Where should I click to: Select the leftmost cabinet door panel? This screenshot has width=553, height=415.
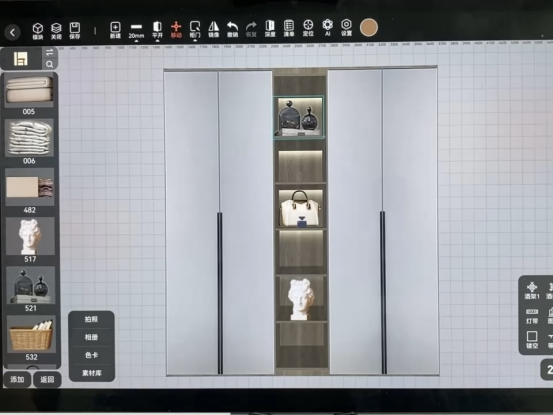192,223
